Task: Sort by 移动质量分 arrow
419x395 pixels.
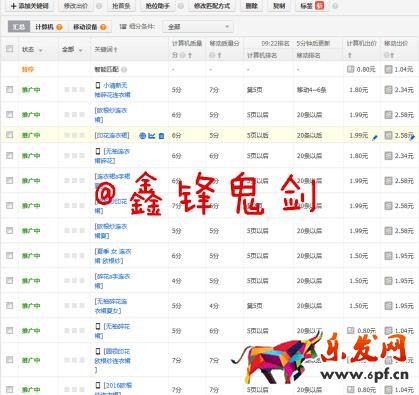Action: tap(219, 56)
